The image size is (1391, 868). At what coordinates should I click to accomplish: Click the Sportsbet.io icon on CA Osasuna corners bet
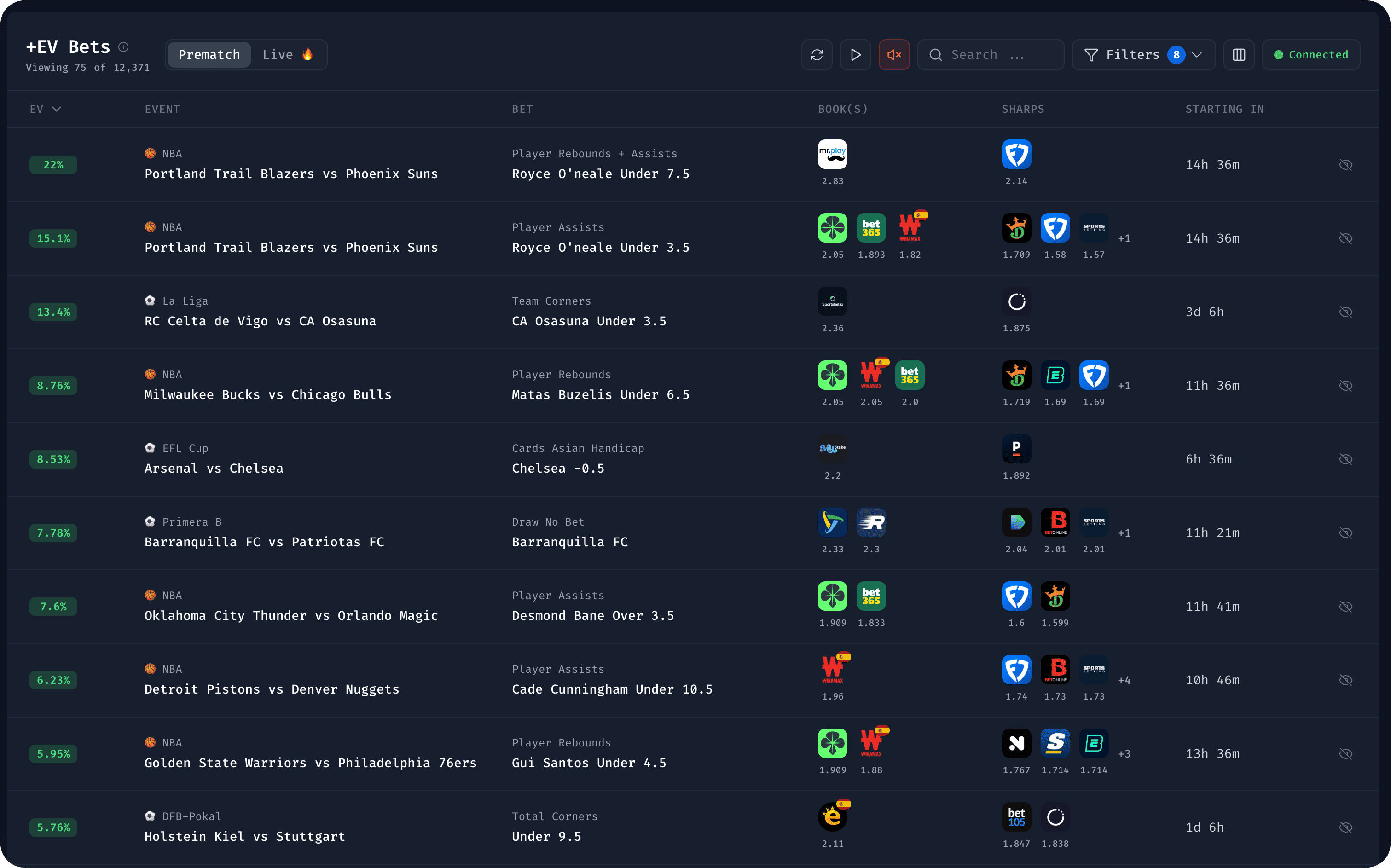(832, 301)
